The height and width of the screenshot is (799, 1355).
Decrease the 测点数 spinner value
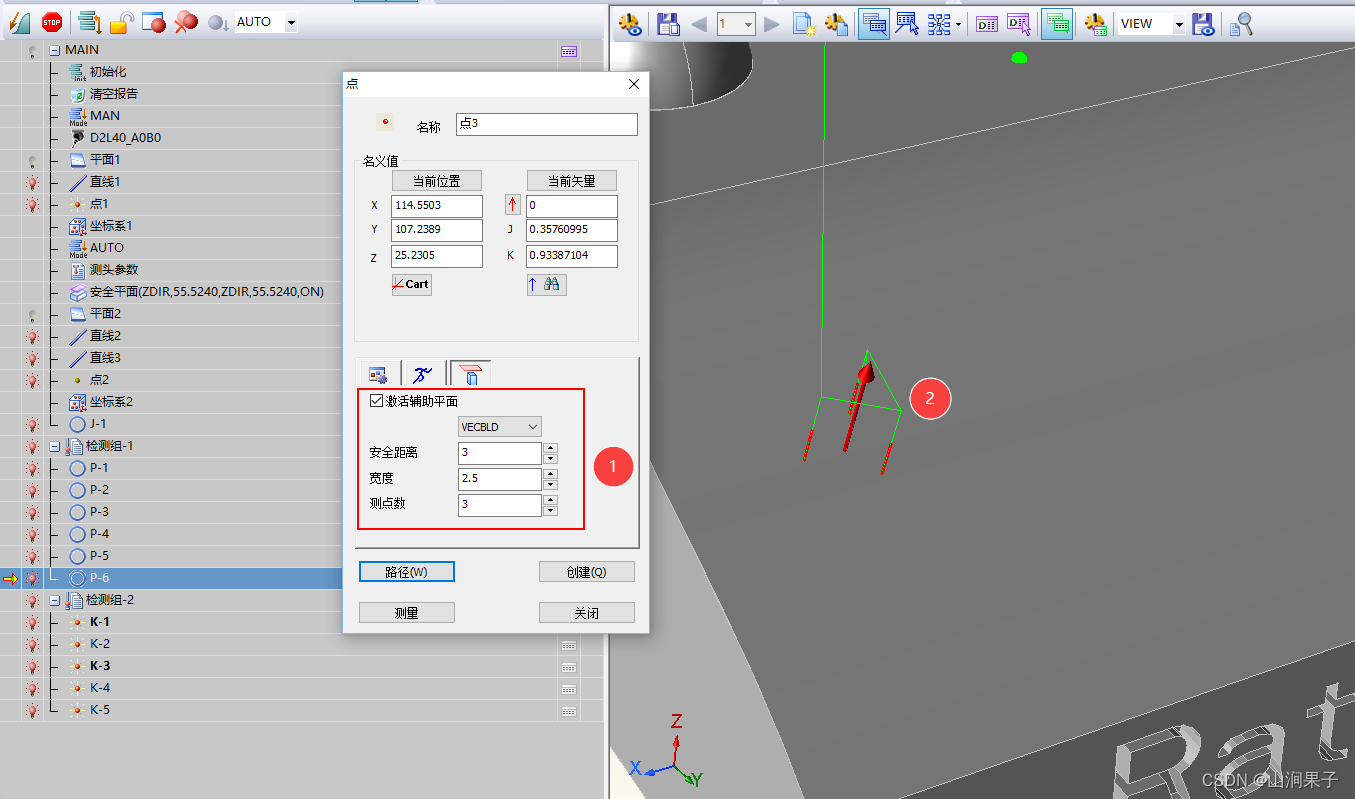point(550,511)
